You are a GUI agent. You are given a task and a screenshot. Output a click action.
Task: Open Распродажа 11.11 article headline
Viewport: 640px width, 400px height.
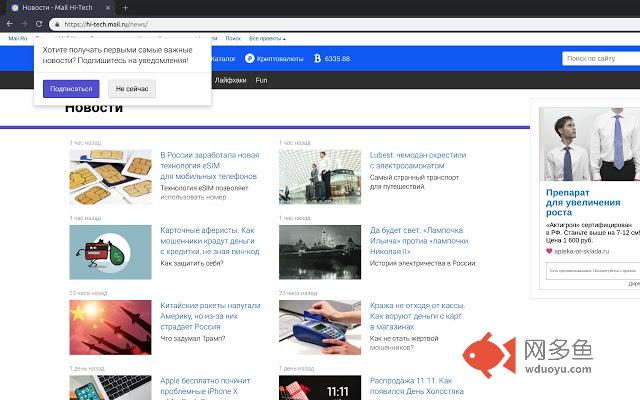(416, 387)
